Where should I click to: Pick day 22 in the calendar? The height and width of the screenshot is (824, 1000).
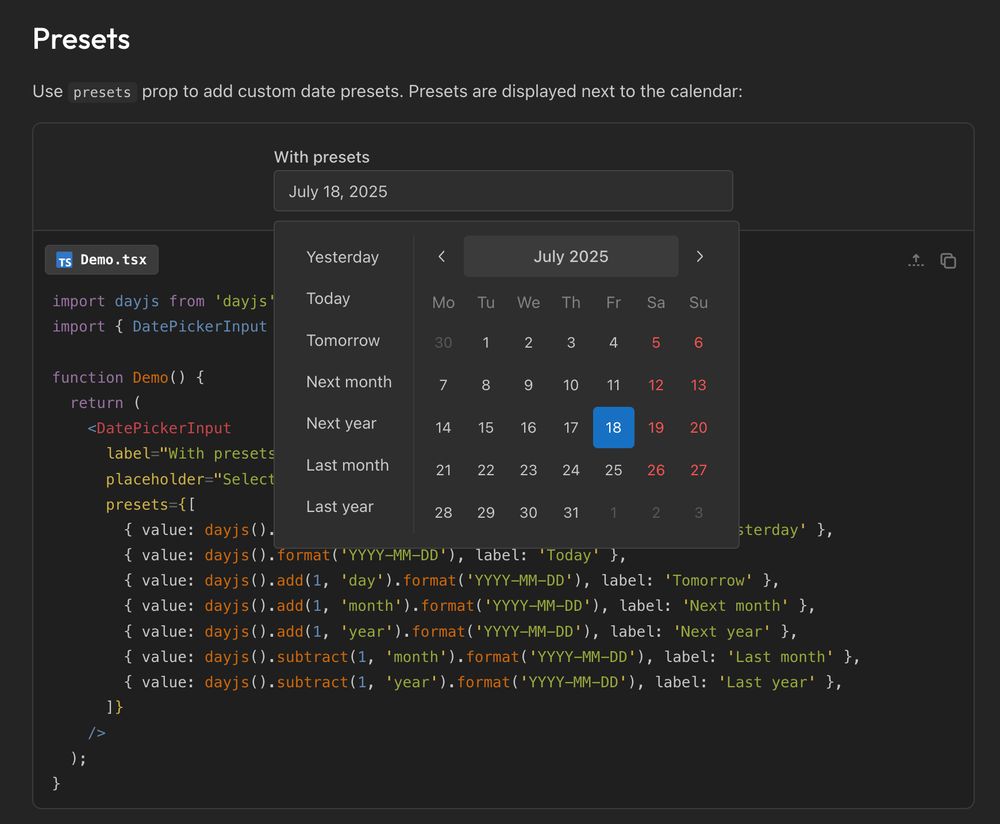click(486, 470)
